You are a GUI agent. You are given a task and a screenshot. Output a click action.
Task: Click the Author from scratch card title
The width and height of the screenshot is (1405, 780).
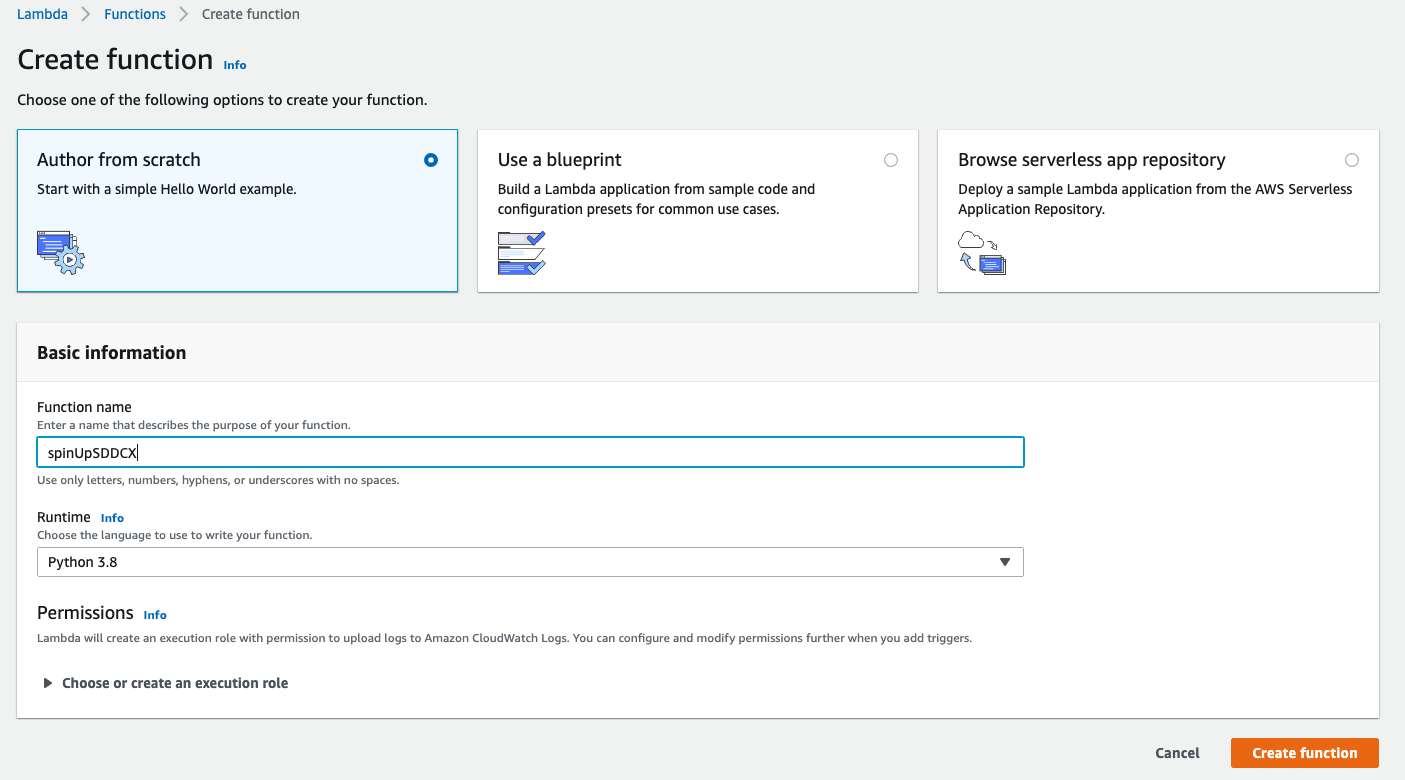click(x=118, y=160)
